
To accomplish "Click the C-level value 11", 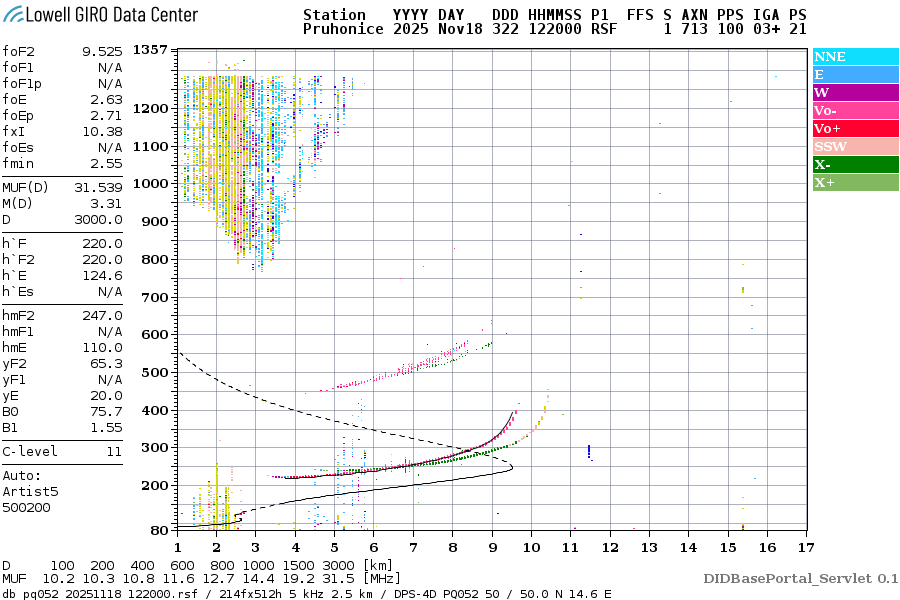I will point(113,451).
